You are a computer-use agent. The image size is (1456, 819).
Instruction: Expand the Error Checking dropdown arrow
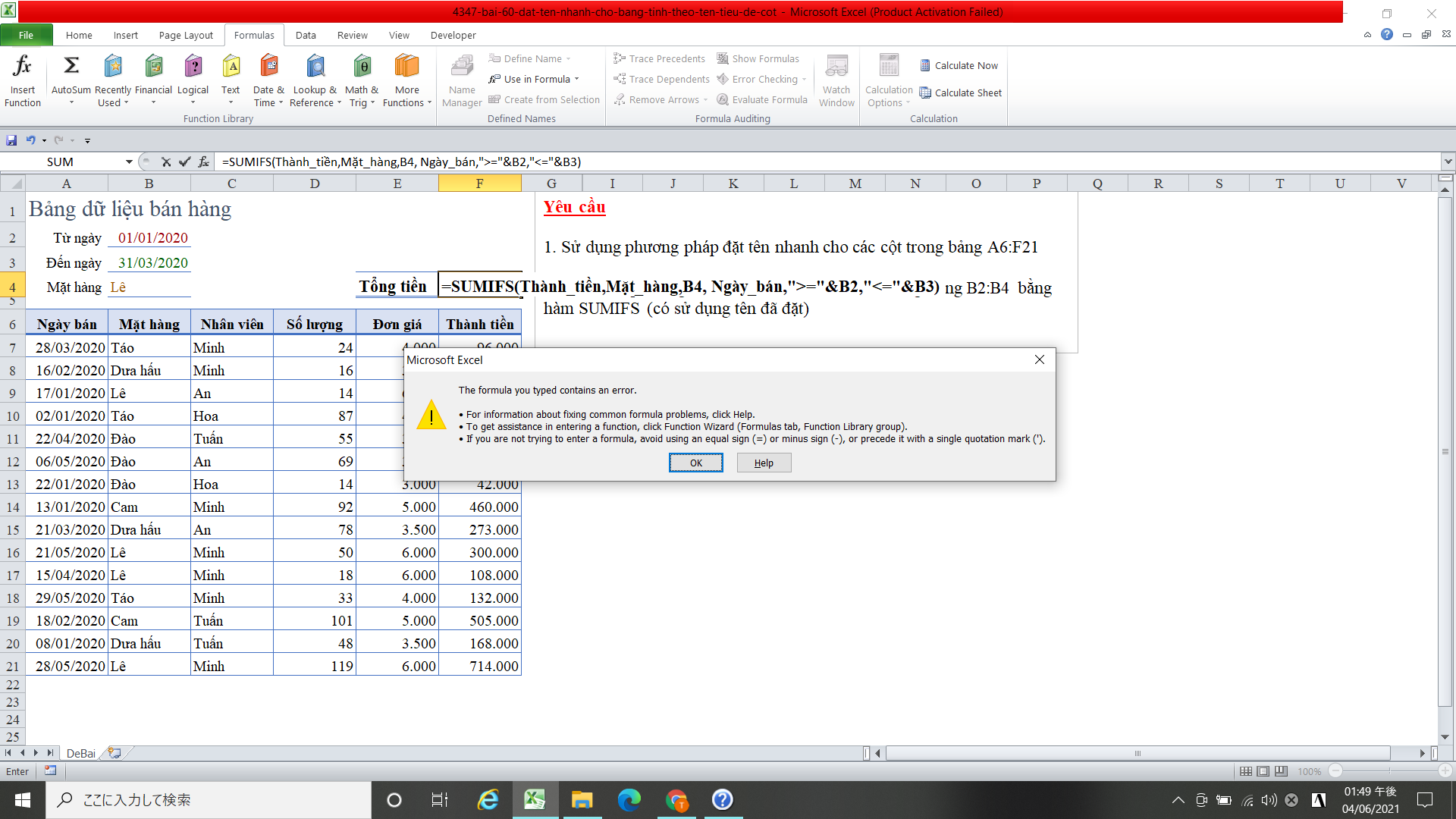[x=804, y=80]
